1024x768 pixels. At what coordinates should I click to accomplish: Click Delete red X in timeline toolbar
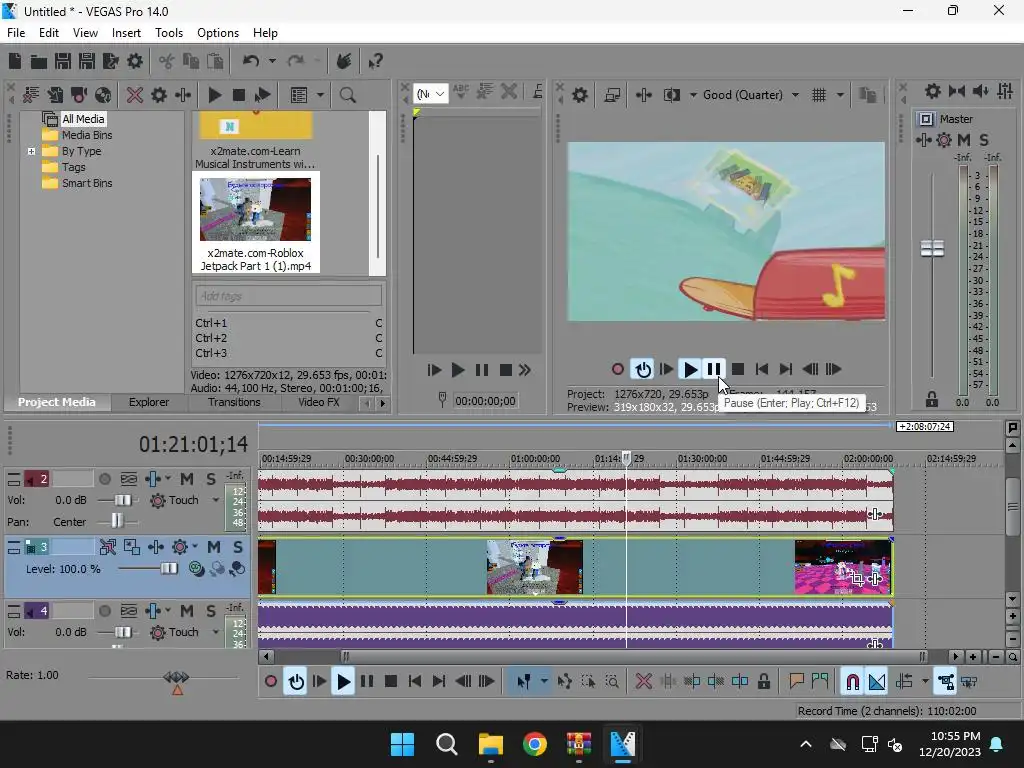[644, 682]
